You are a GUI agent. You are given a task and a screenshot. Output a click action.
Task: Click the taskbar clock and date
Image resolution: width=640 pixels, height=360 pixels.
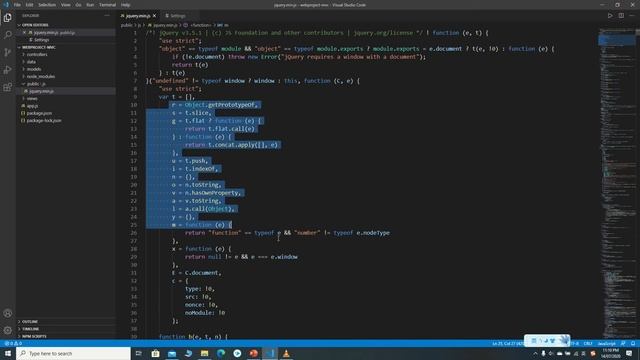pos(611,353)
